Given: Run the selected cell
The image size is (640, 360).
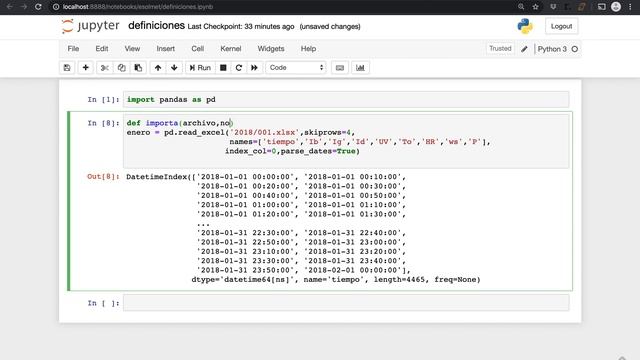Looking at the screenshot, I should click(x=200, y=68).
